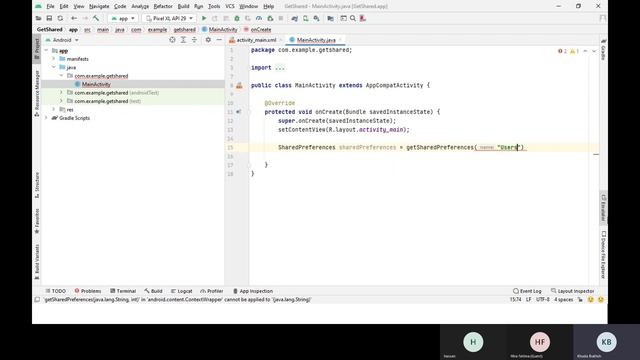Open the File menu
This screenshot has height=360, width=640.
point(50,7)
